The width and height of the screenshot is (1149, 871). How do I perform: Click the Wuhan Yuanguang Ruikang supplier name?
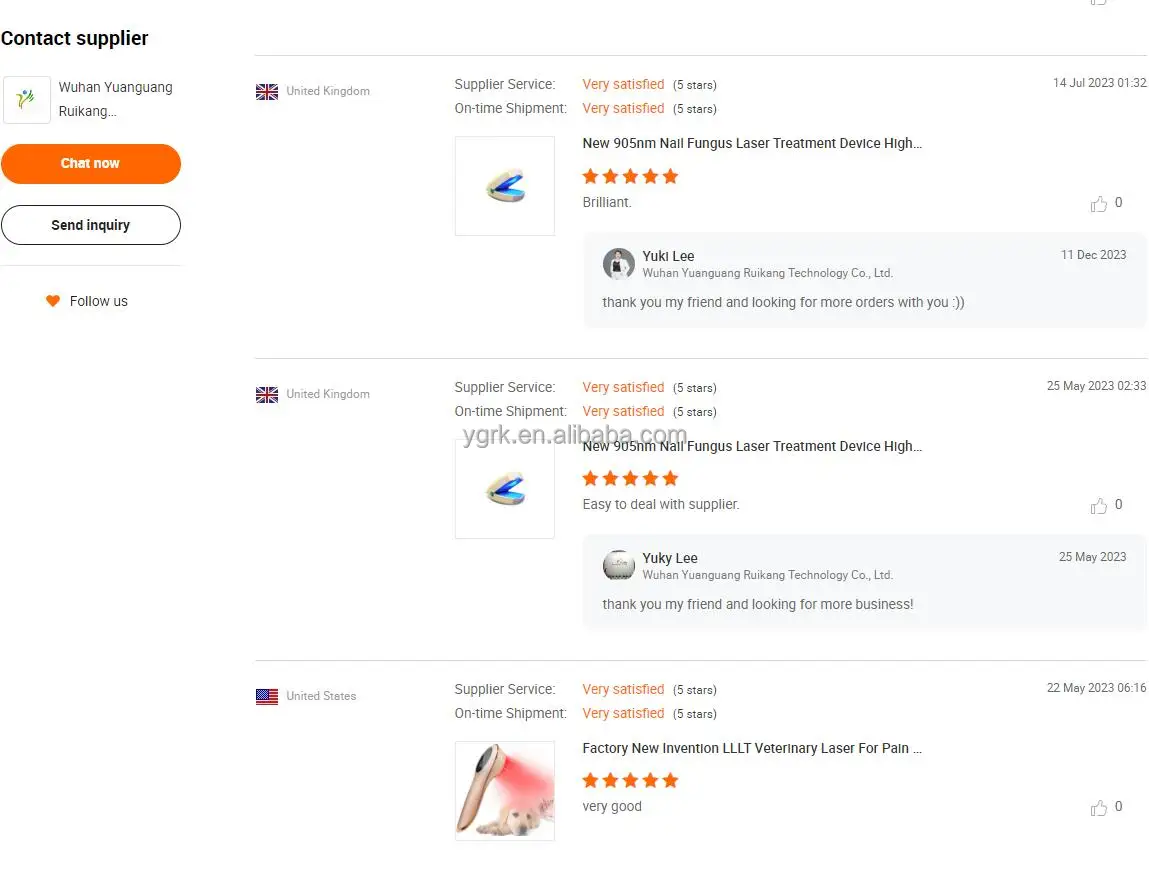point(115,99)
